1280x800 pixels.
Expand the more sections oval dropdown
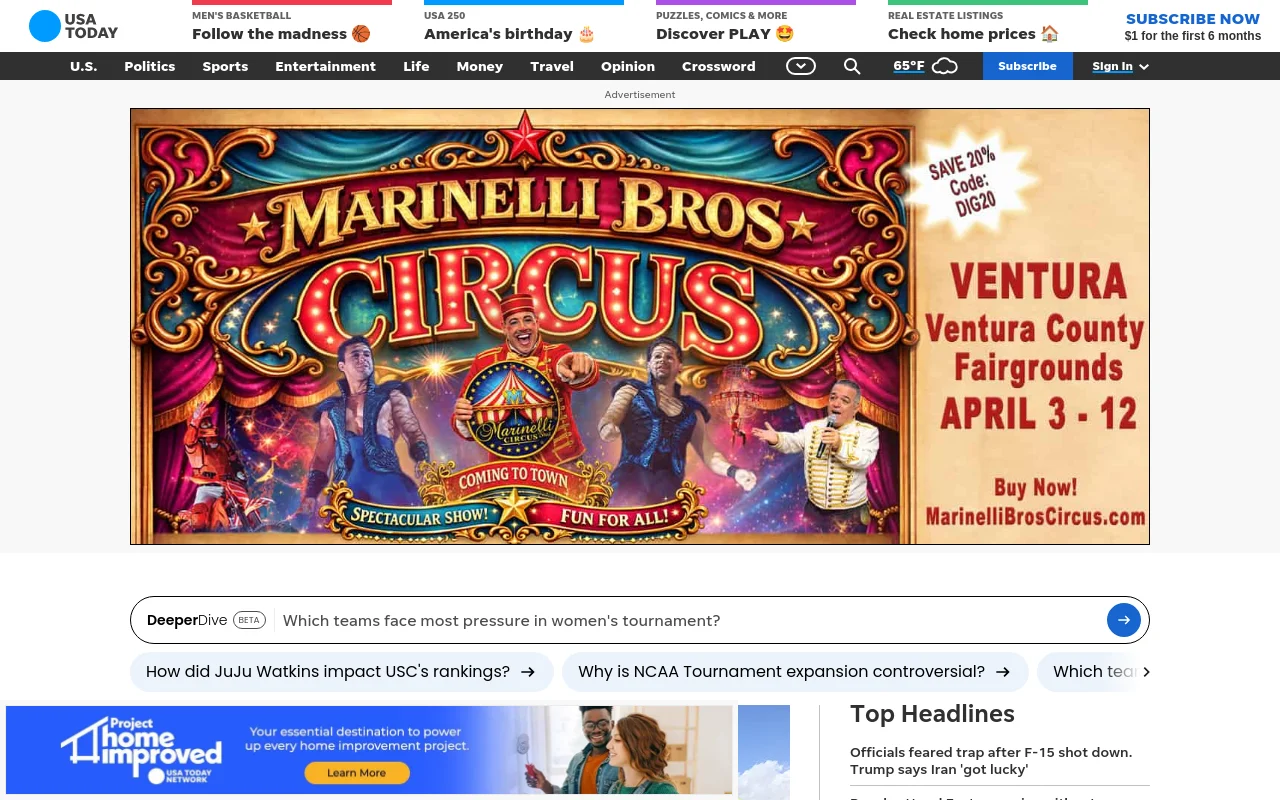coord(801,66)
